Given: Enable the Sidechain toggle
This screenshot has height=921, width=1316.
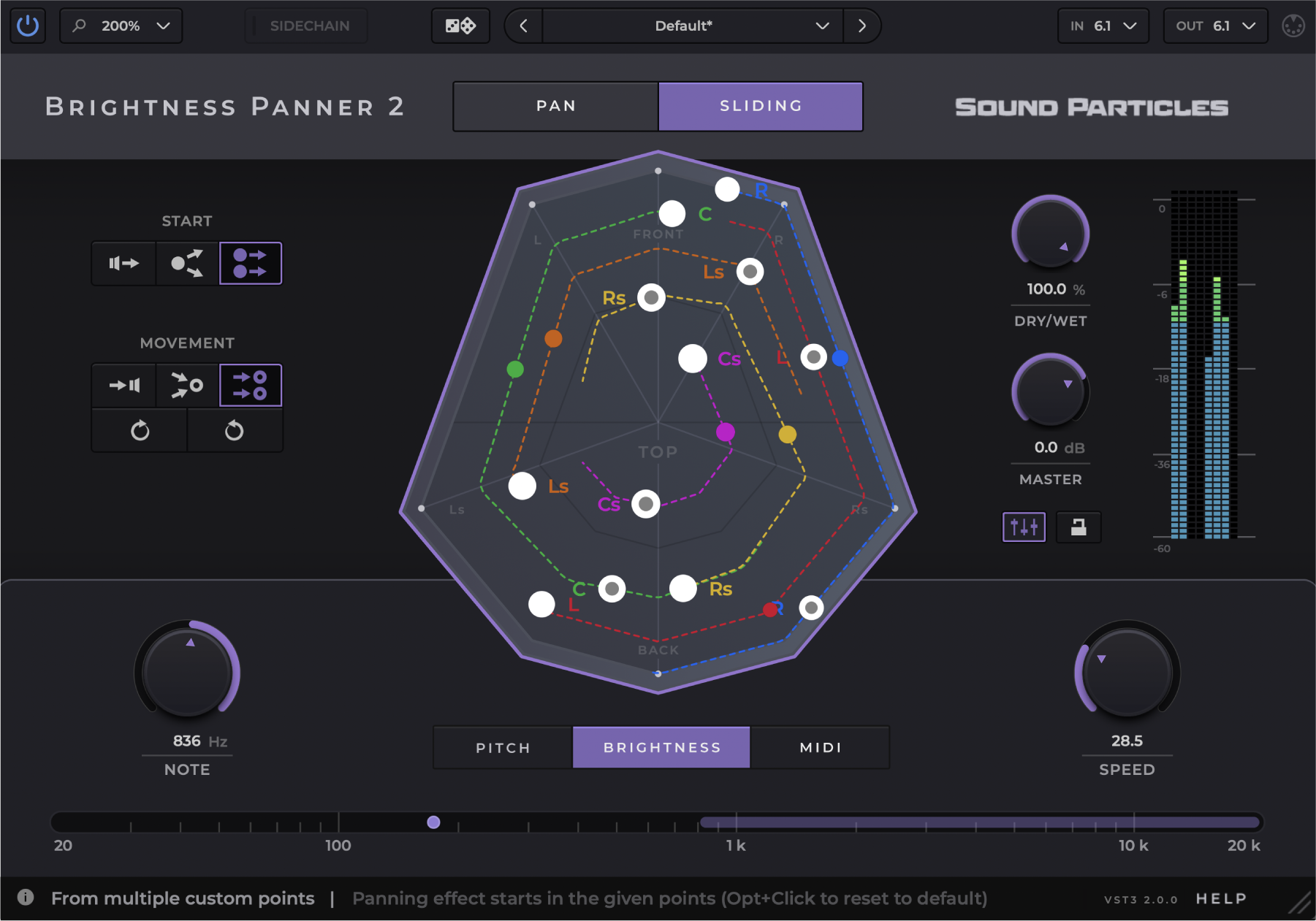Looking at the screenshot, I should pos(306,26).
